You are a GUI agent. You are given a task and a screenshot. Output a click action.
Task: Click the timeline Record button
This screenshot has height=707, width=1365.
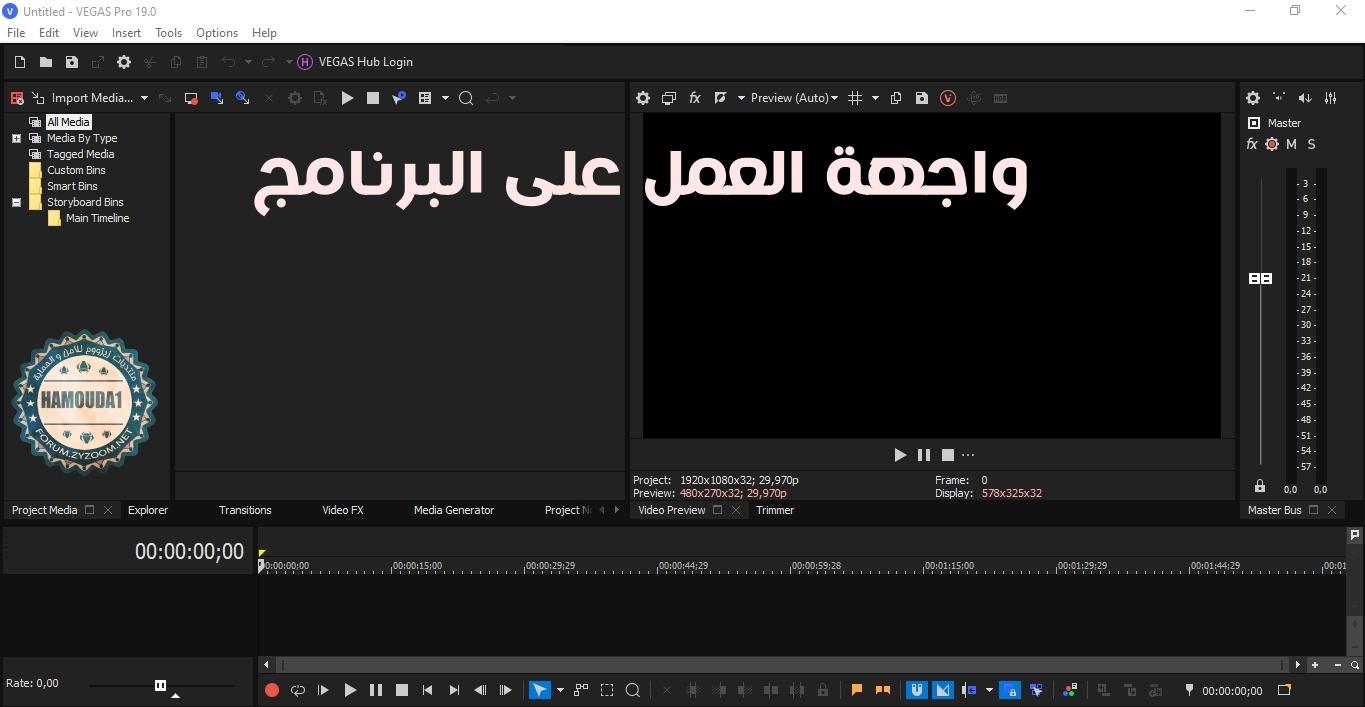(x=272, y=690)
